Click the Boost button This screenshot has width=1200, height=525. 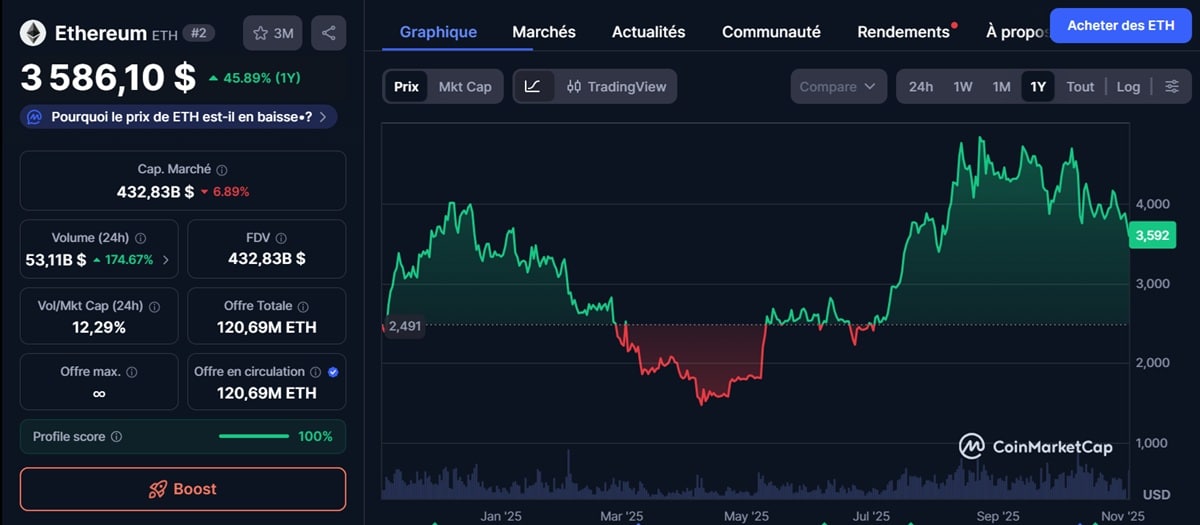pos(183,489)
